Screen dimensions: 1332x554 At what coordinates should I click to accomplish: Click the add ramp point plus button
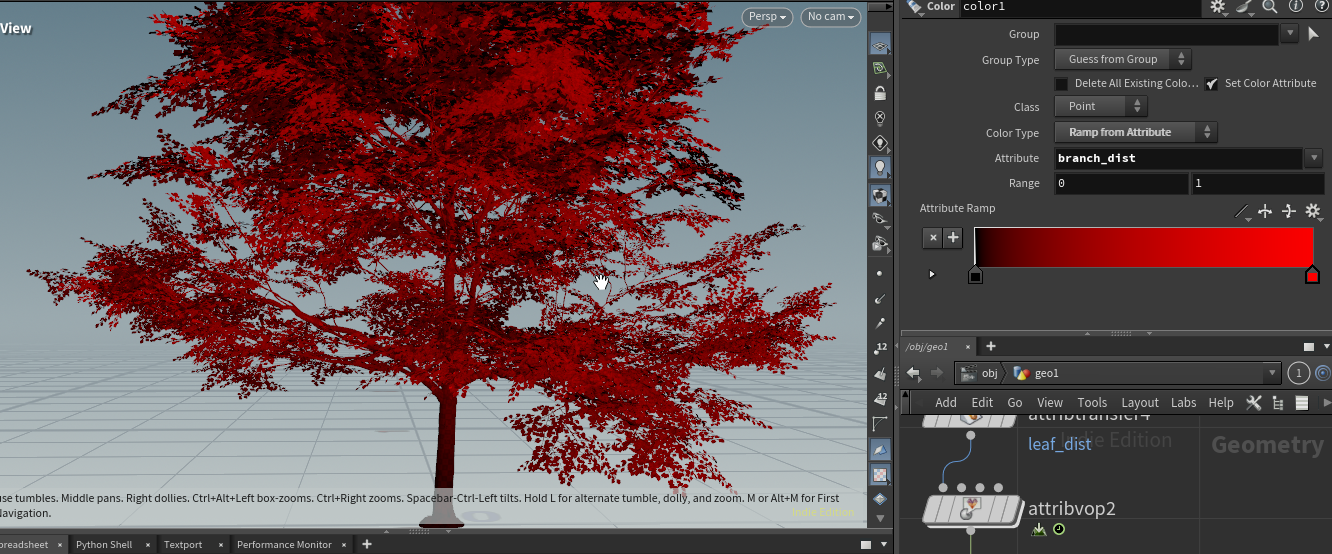[953, 237]
